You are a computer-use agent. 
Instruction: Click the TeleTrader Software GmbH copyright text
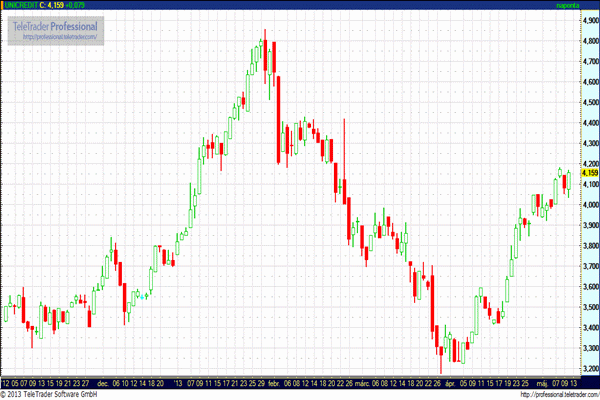coord(58,394)
